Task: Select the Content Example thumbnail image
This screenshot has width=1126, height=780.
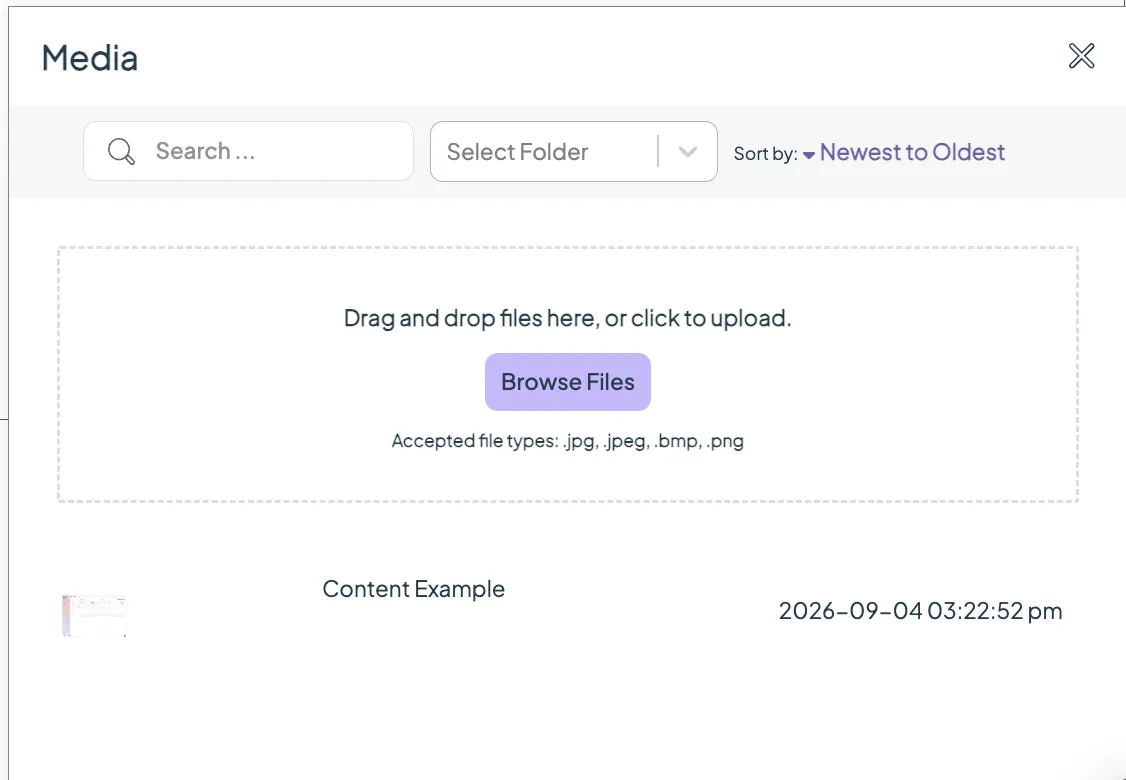Action: point(94,616)
